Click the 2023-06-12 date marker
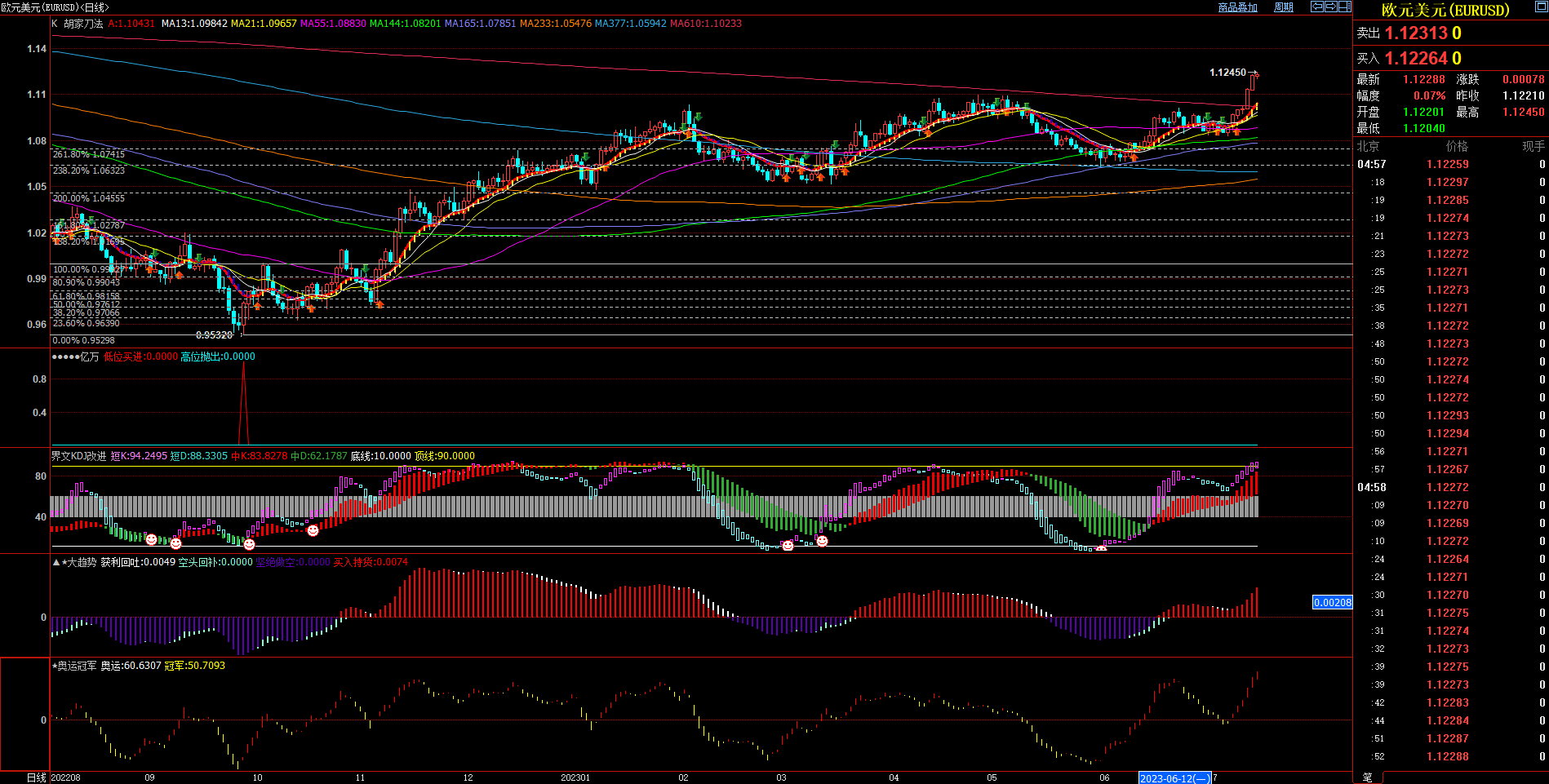 tap(1174, 778)
